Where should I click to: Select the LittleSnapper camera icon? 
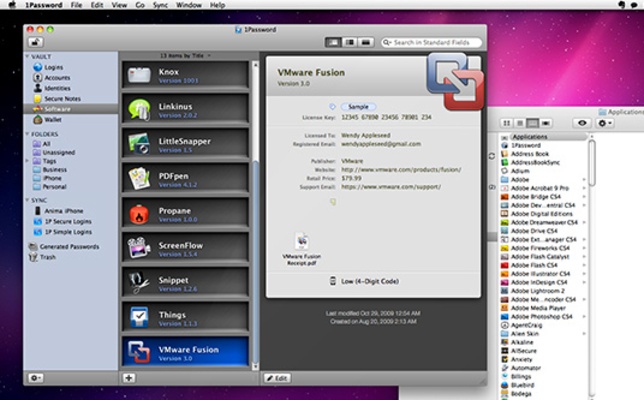pyautogui.click(x=139, y=144)
